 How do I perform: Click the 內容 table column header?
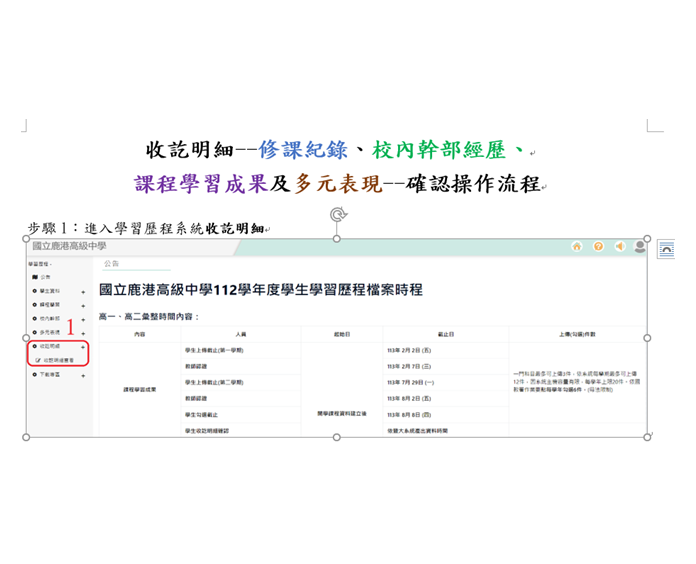[140, 334]
